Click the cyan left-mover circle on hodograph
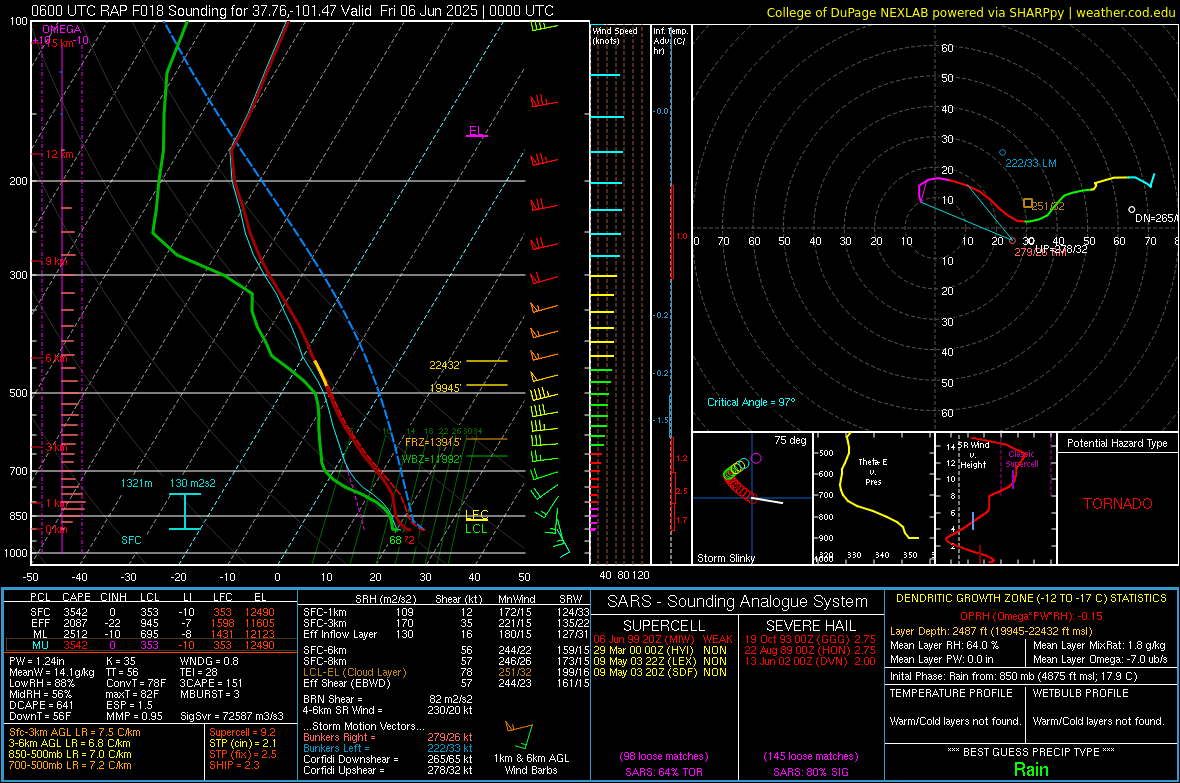The width and height of the screenshot is (1180, 783). click(x=1002, y=153)
